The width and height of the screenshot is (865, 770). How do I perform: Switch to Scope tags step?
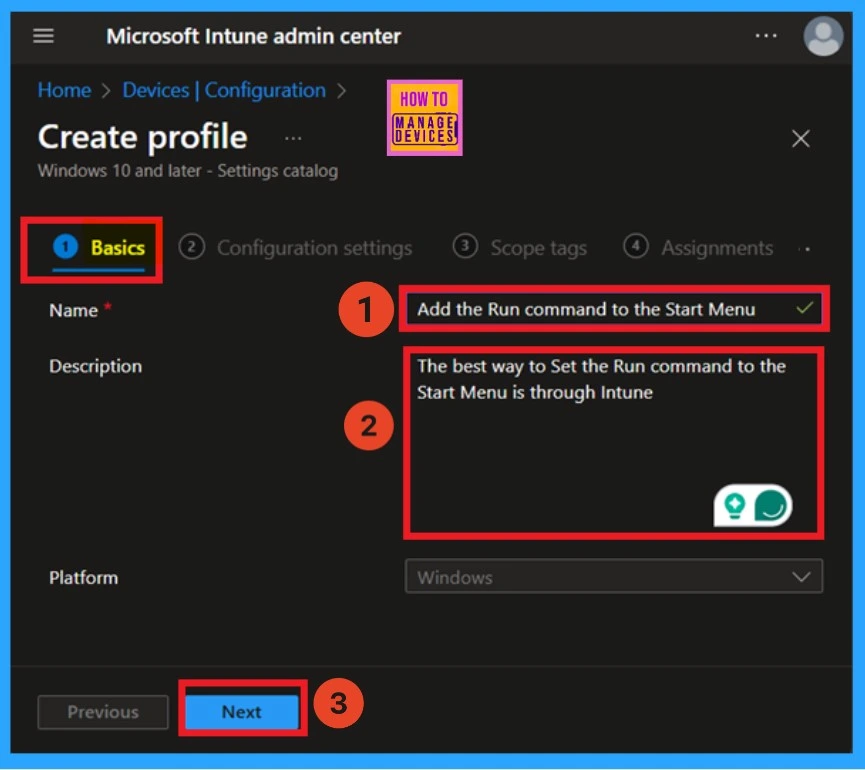point(520,248)
